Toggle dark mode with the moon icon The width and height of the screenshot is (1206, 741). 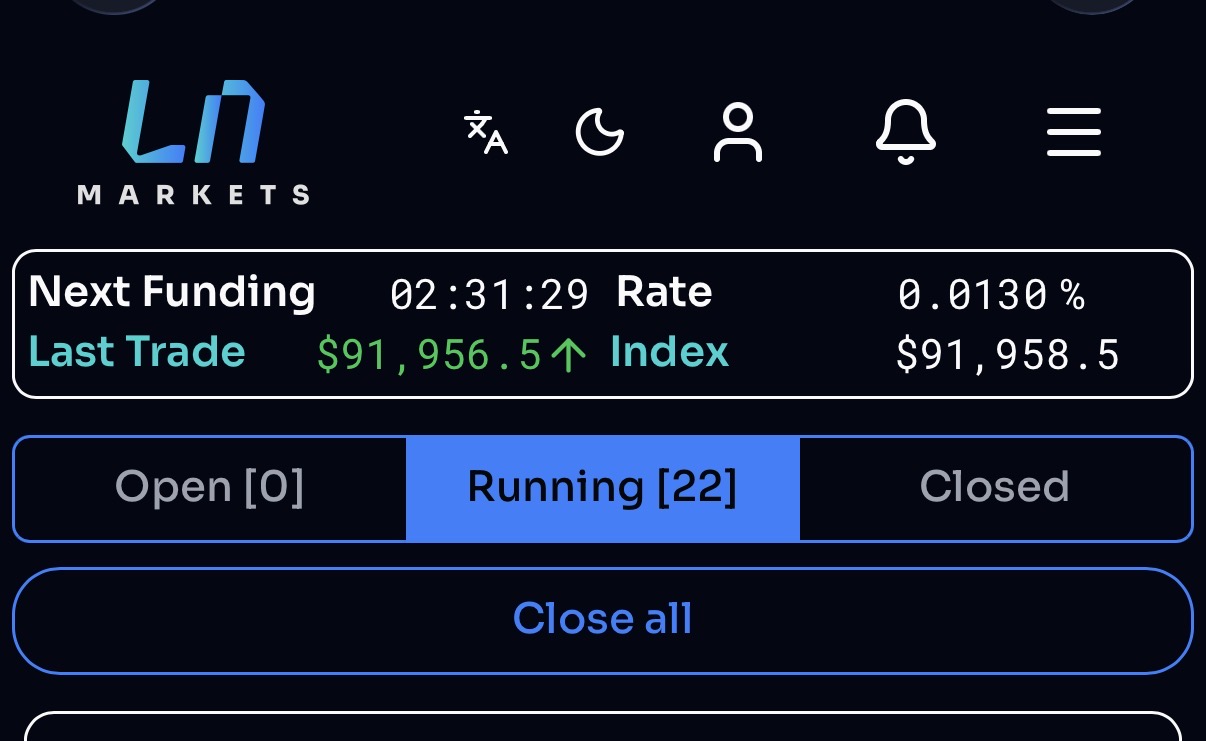[600, 133]
